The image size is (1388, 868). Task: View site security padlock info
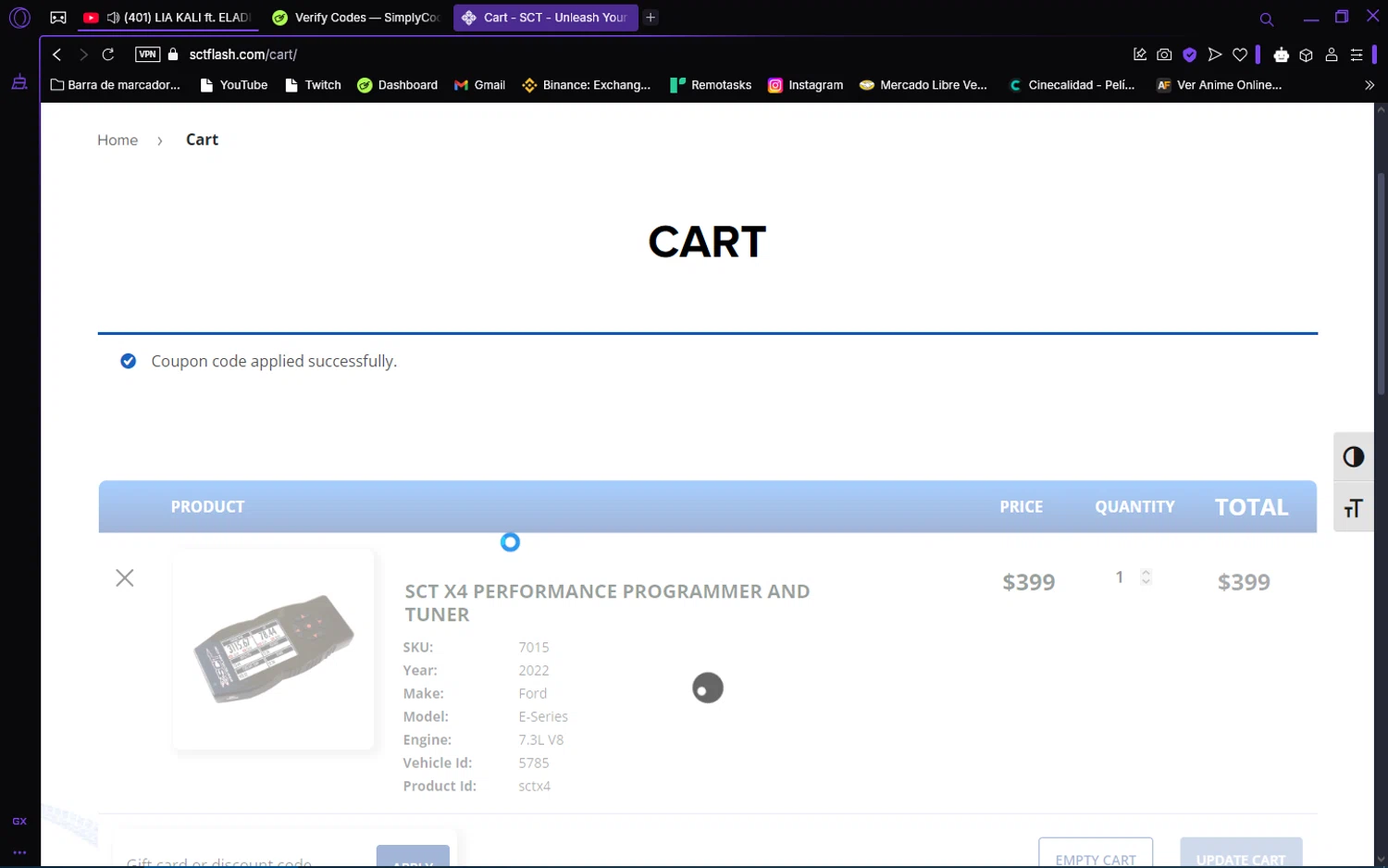(x=173, y=55)
